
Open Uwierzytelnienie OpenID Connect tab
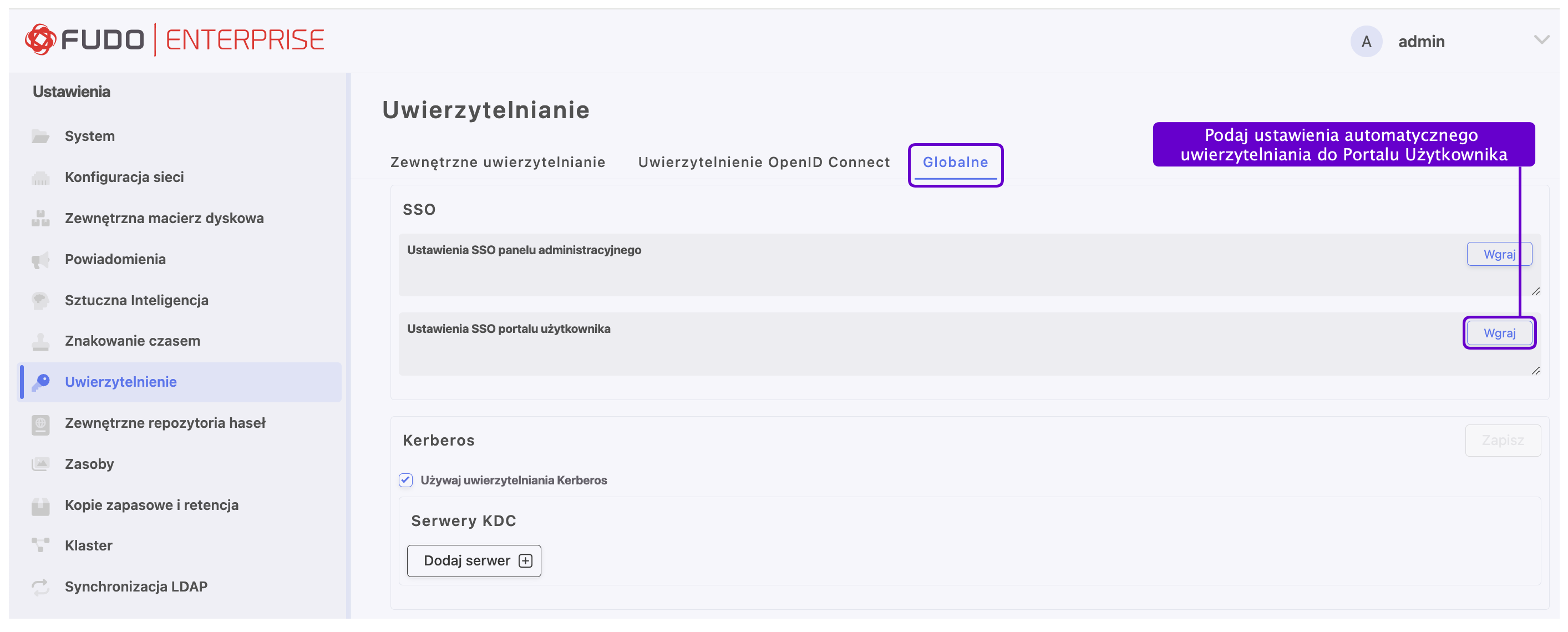coord(763,162)
